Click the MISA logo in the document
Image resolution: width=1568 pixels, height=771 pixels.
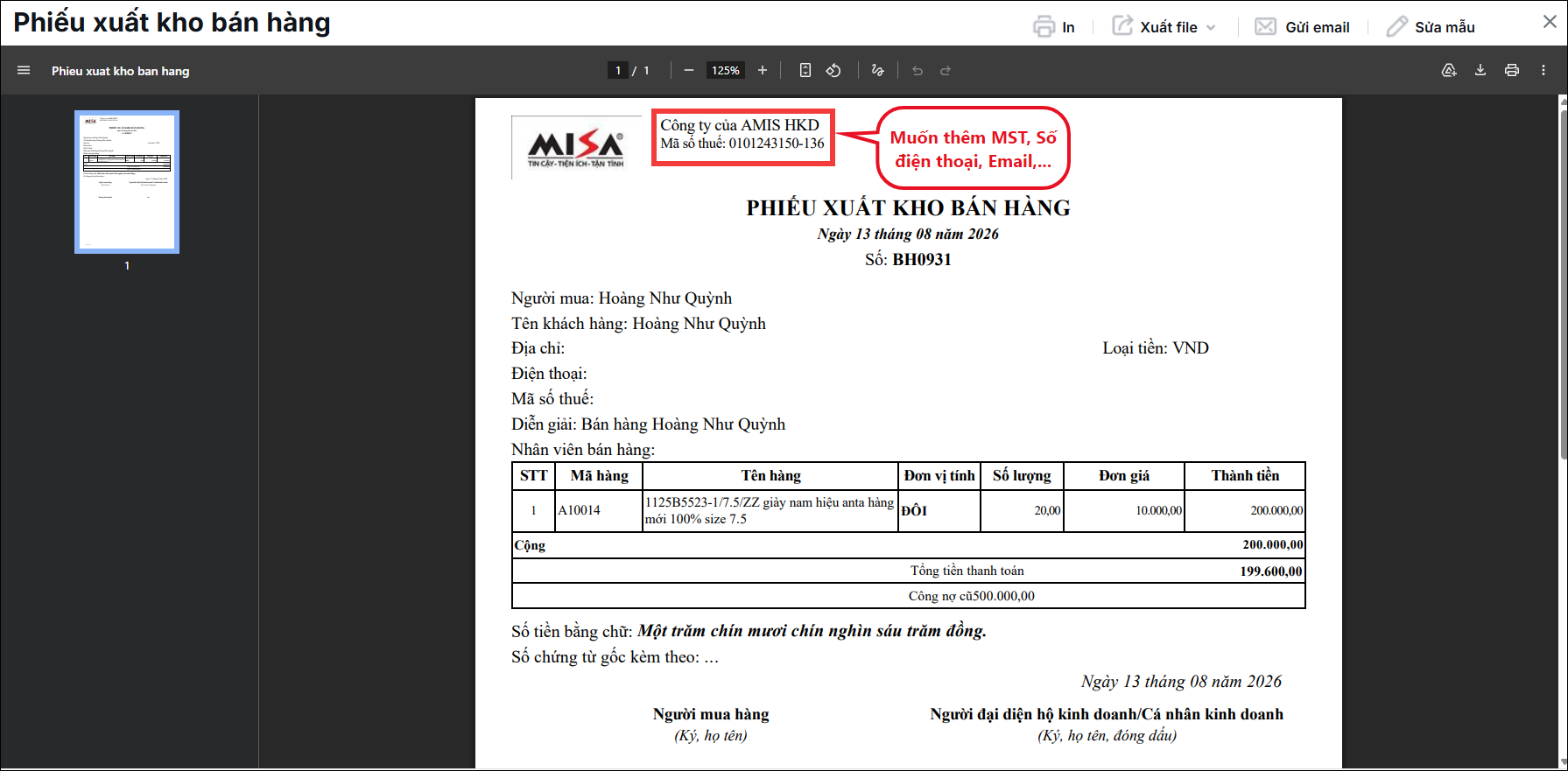(576, 148)
